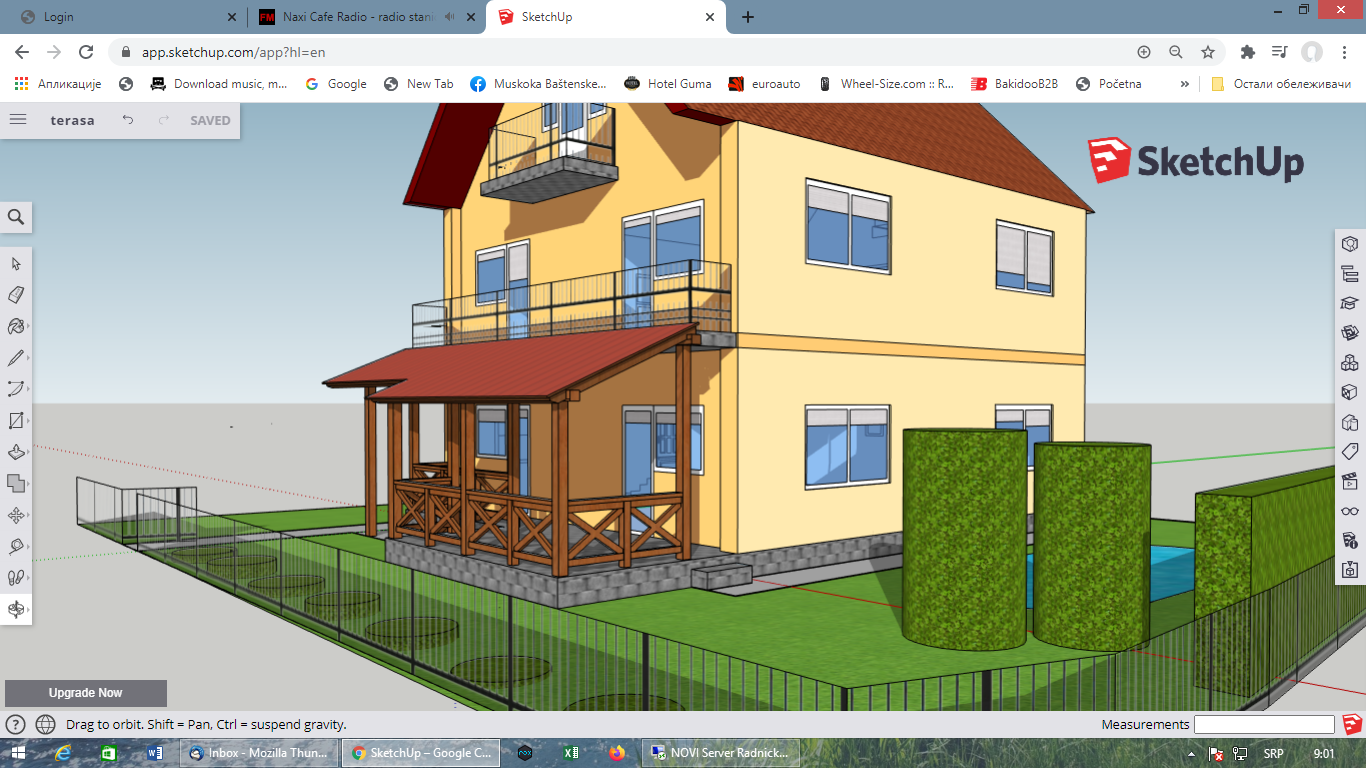Bookmark this page with star icon
This screenshot has height=768, width=1366.
[1208, 52]
